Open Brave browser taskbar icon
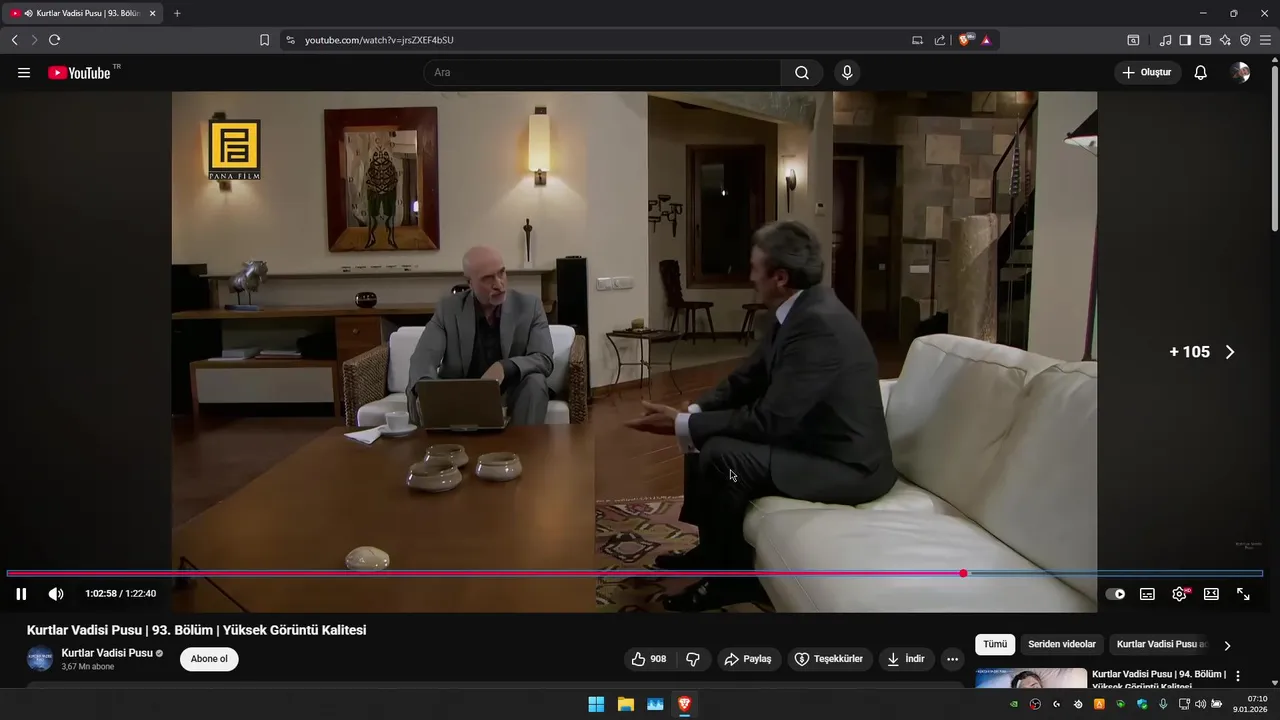Image resolution: width=1280 pixels, height=720 pixels. coord(684,704)
